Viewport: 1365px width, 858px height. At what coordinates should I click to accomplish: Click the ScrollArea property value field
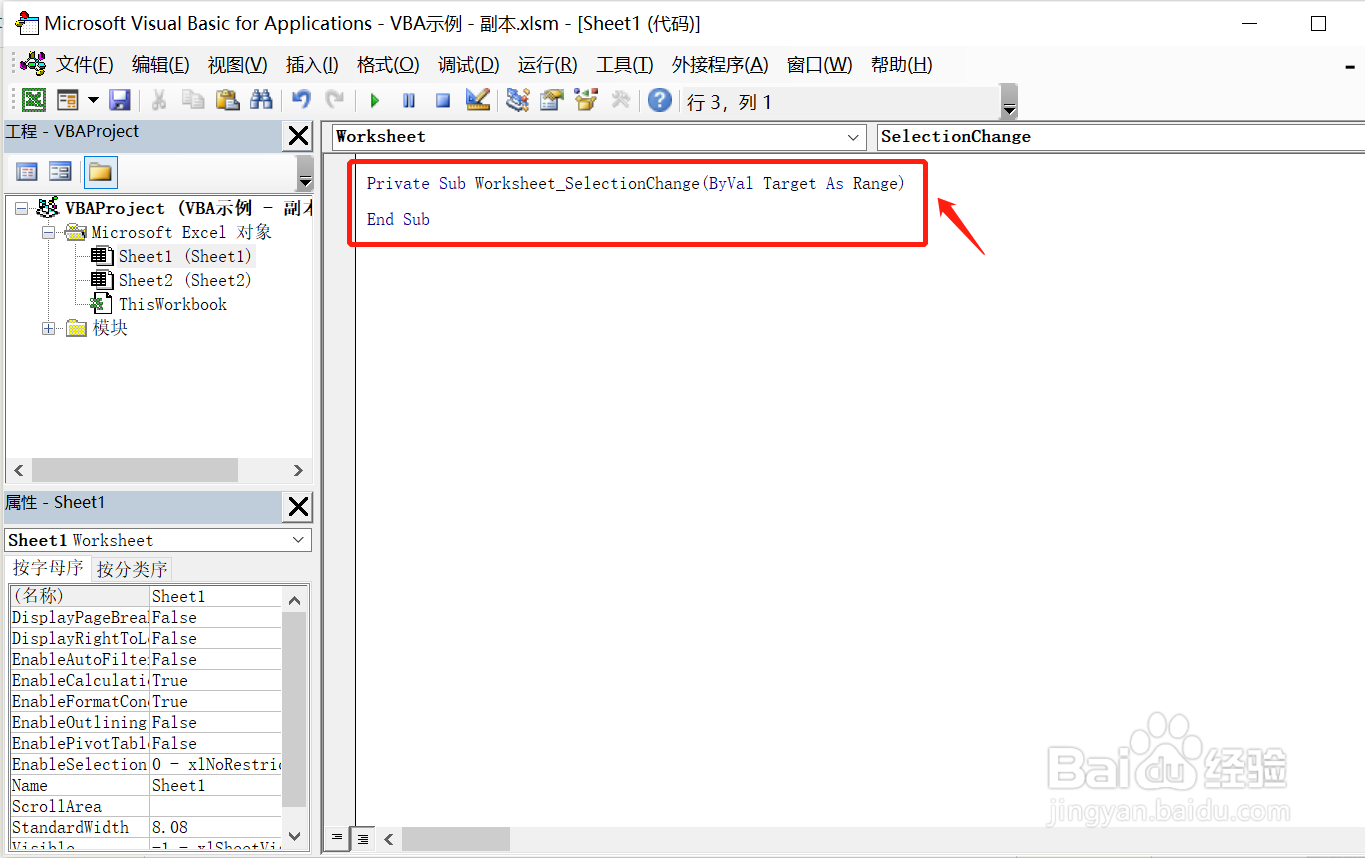point(215,806)
